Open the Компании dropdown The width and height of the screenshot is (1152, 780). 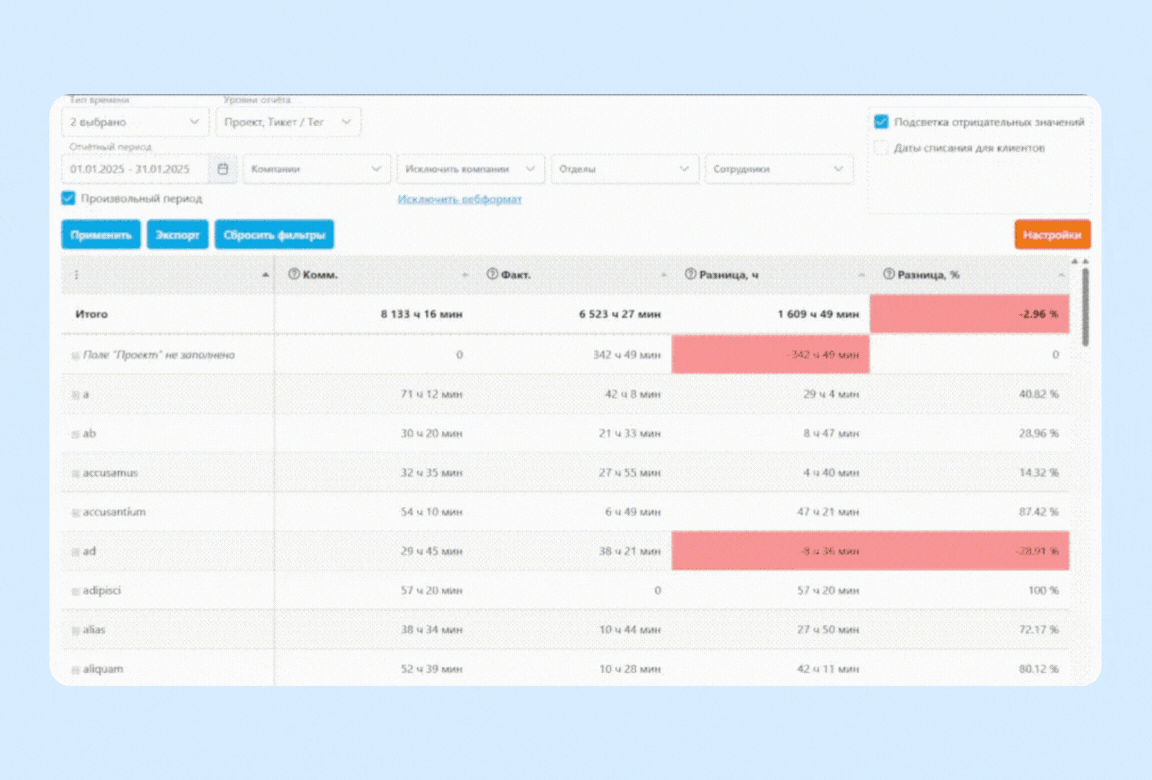(317, 169)
